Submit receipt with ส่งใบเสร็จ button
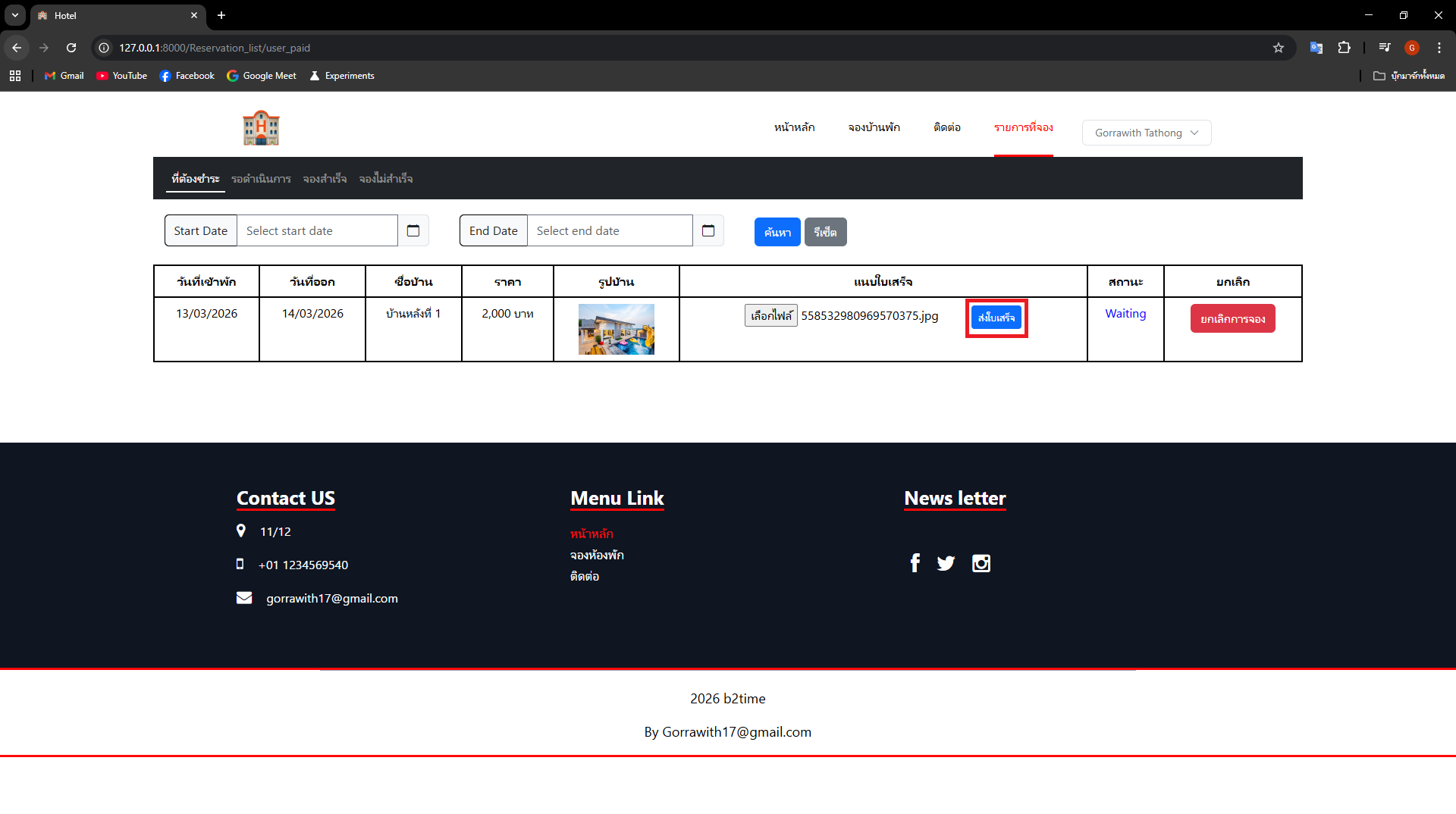This screenshot has height=814, width=1456. [996, 318]
